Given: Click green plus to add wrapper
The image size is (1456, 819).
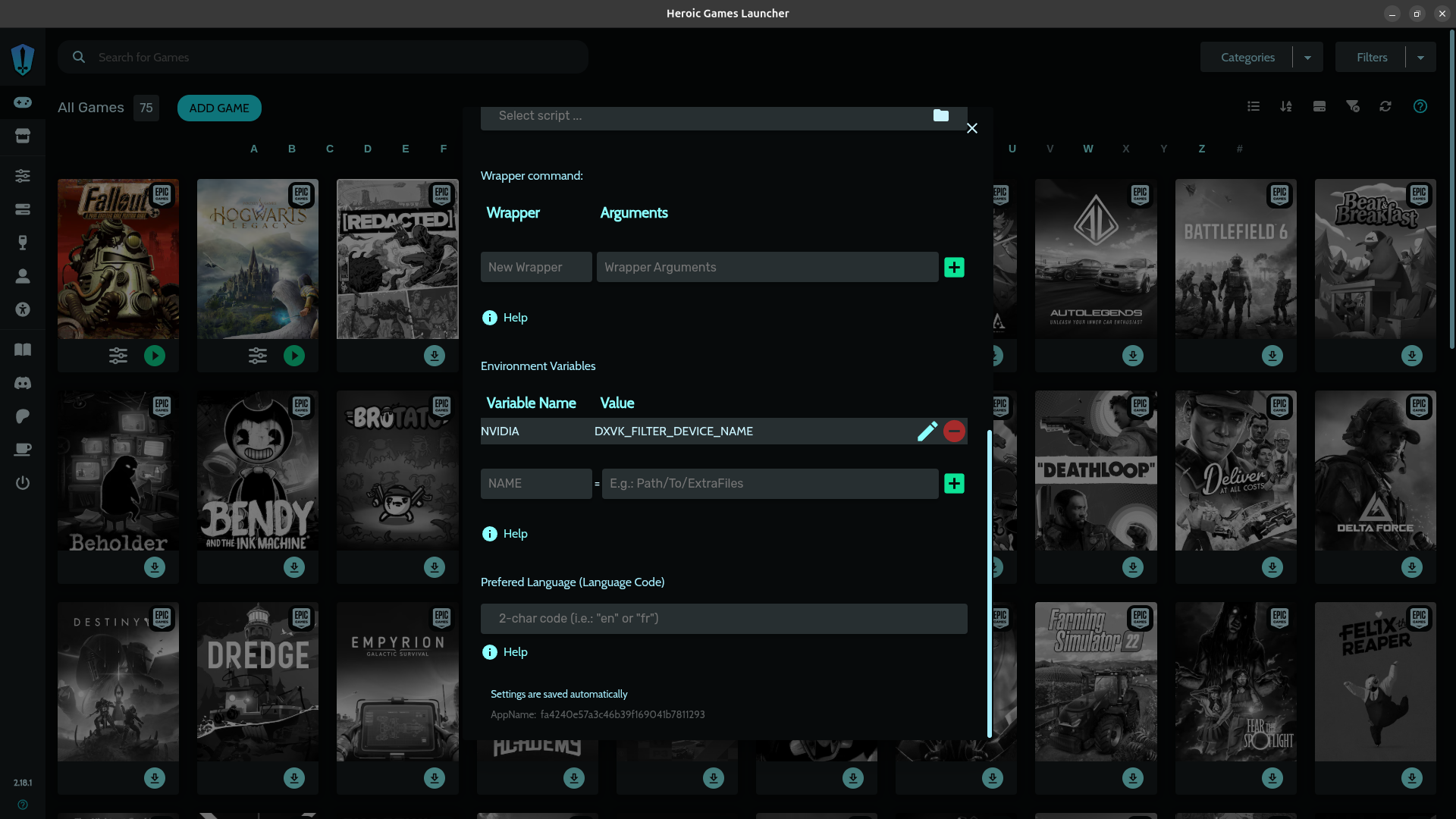Looking at the screenshot, I should (x=954, y=267).
